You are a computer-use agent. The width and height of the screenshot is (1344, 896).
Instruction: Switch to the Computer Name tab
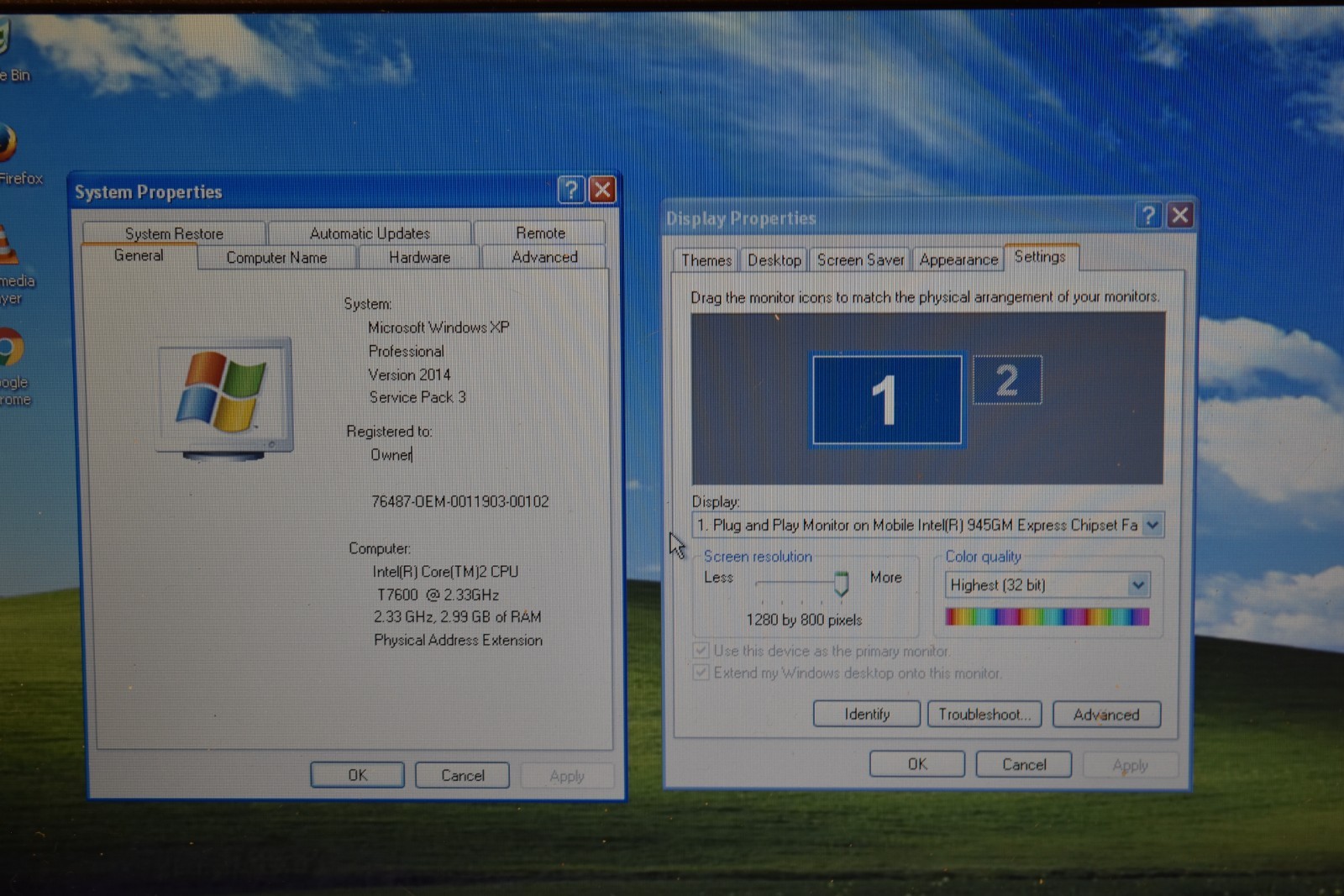[x=276, y=257]
